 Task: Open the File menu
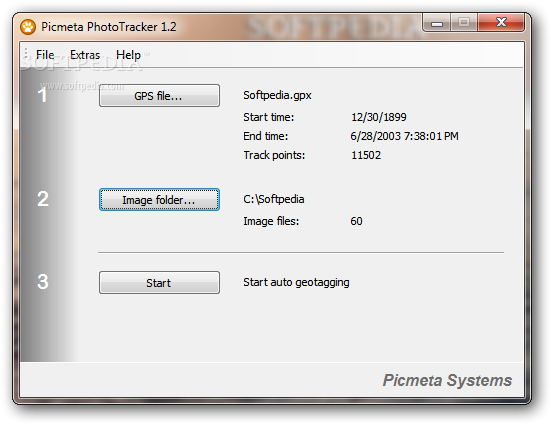tap(45, 55)
